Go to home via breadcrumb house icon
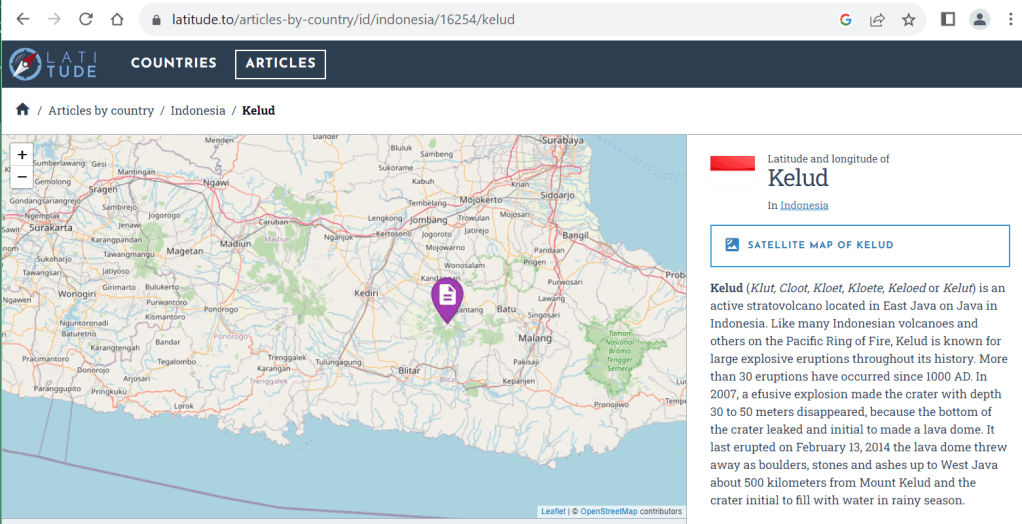Screen dimensions: 1022x524 coord(22,110)
